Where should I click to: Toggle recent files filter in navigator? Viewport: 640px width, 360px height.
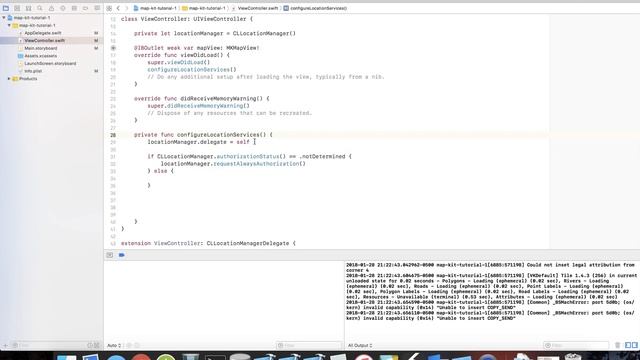[90, 345]
